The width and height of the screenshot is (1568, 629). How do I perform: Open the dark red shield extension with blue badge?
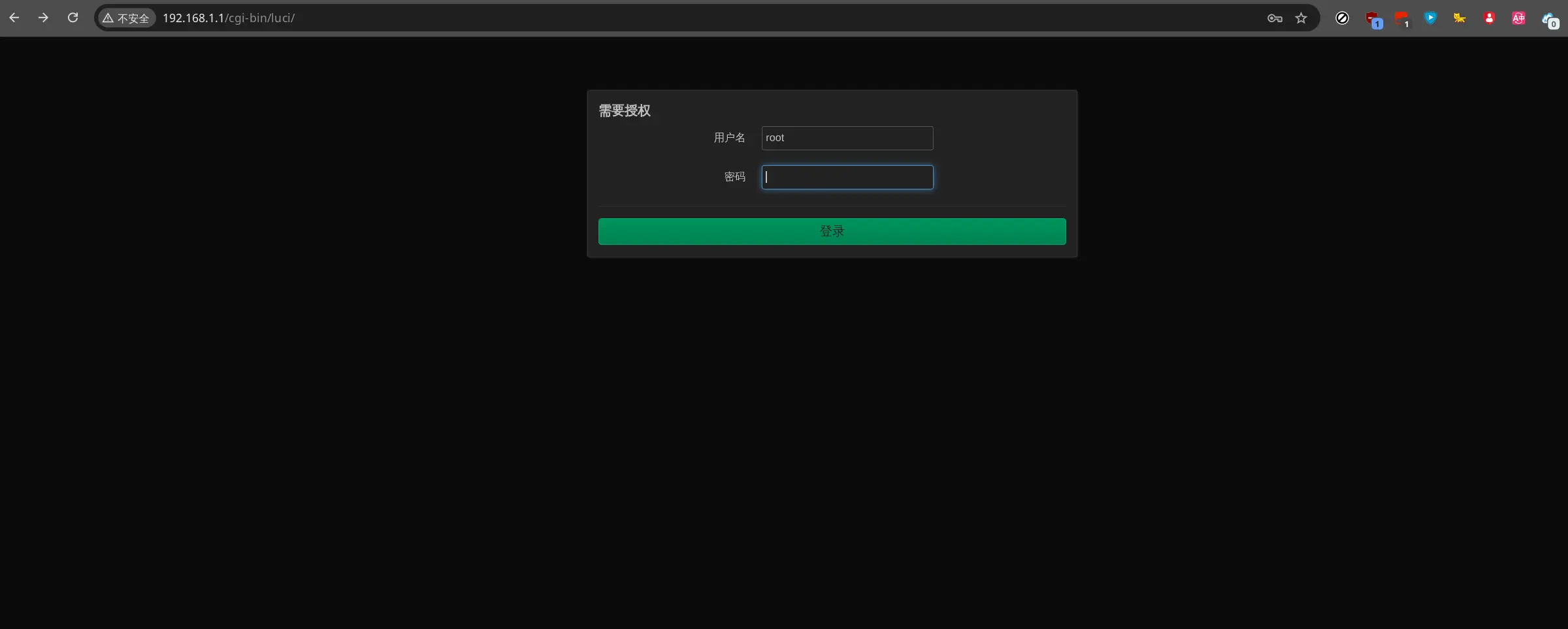click(x=1373, y=19)
